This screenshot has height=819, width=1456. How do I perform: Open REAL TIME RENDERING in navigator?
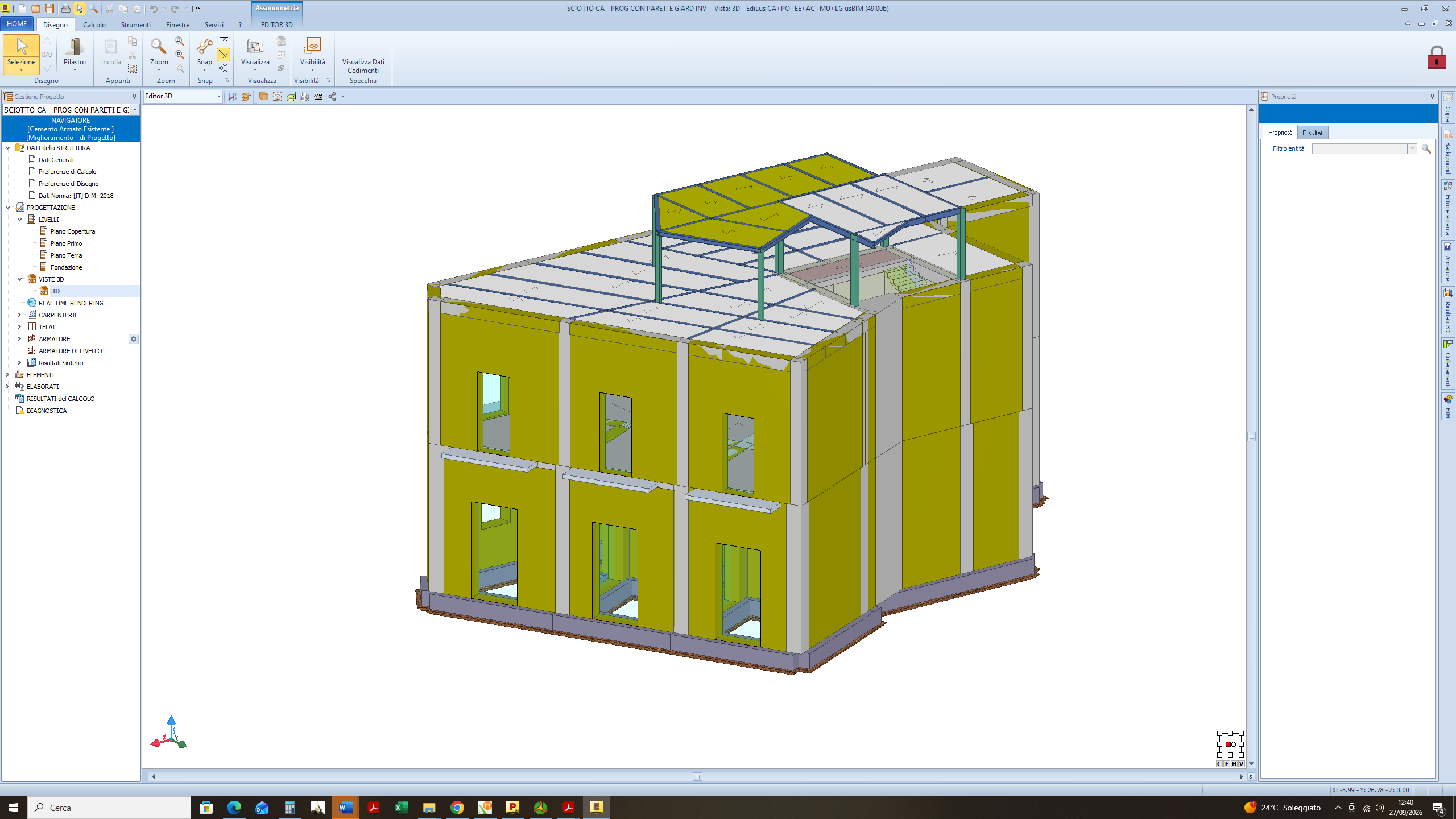coord(71,303)
